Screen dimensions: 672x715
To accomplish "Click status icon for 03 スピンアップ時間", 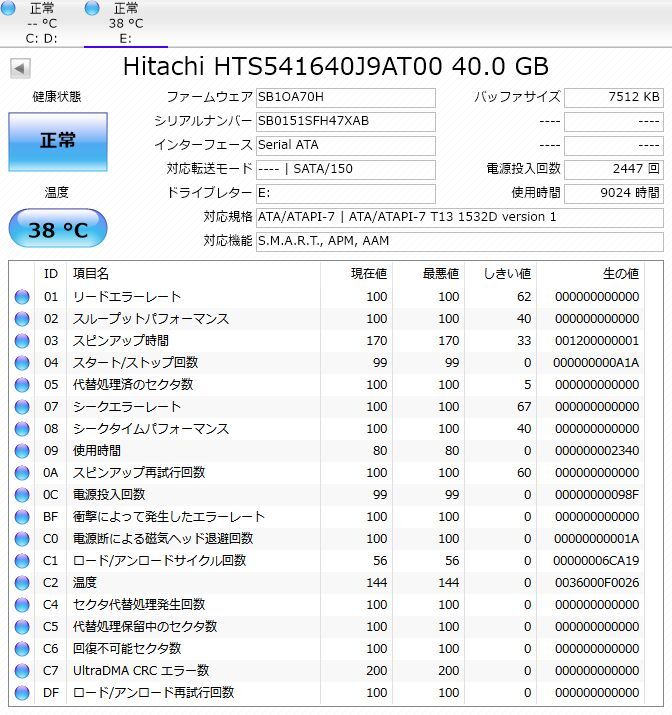I will [22, 341].
